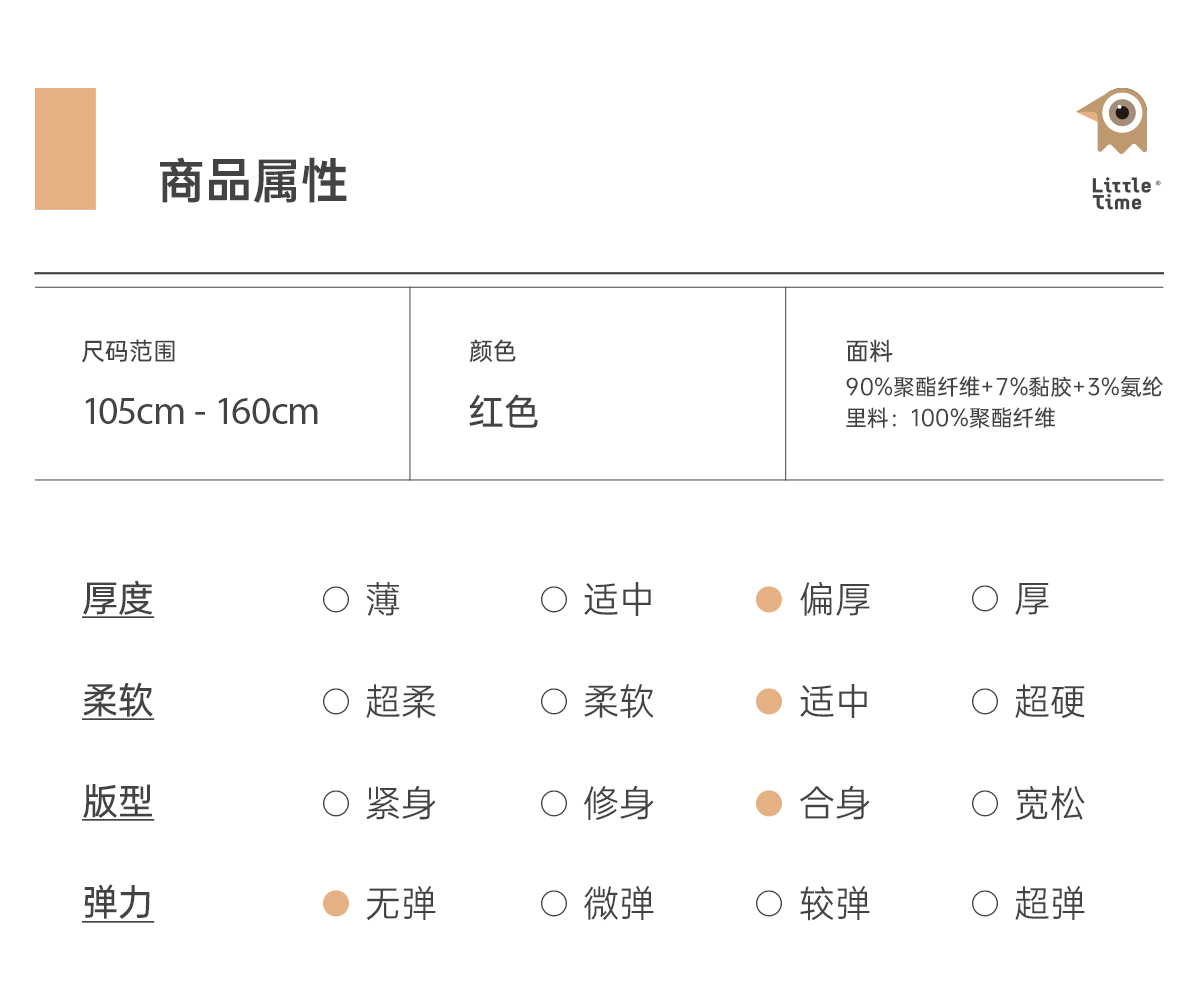Click the 红色 color value text
1200x999 pixels.
click(504, 412)
